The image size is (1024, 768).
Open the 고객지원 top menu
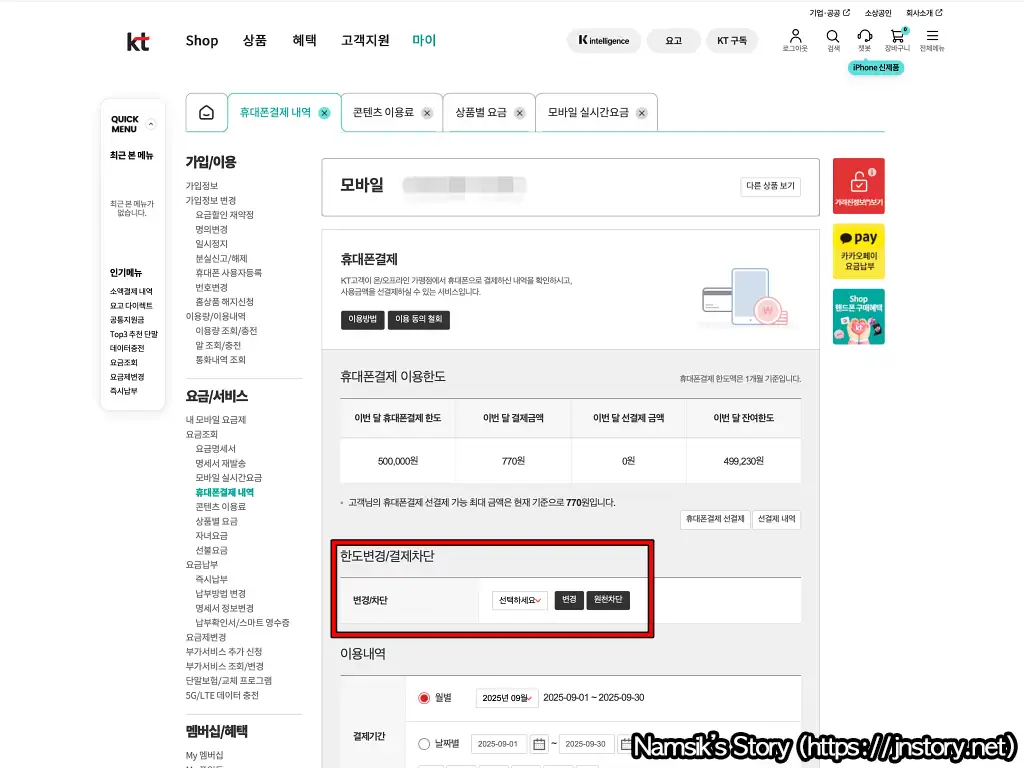(x=365, y=41)
